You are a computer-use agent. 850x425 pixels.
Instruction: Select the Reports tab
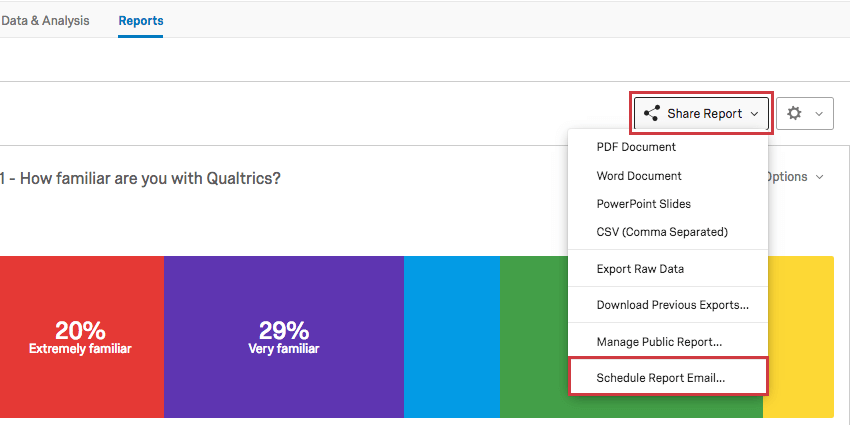coord(141,21)
